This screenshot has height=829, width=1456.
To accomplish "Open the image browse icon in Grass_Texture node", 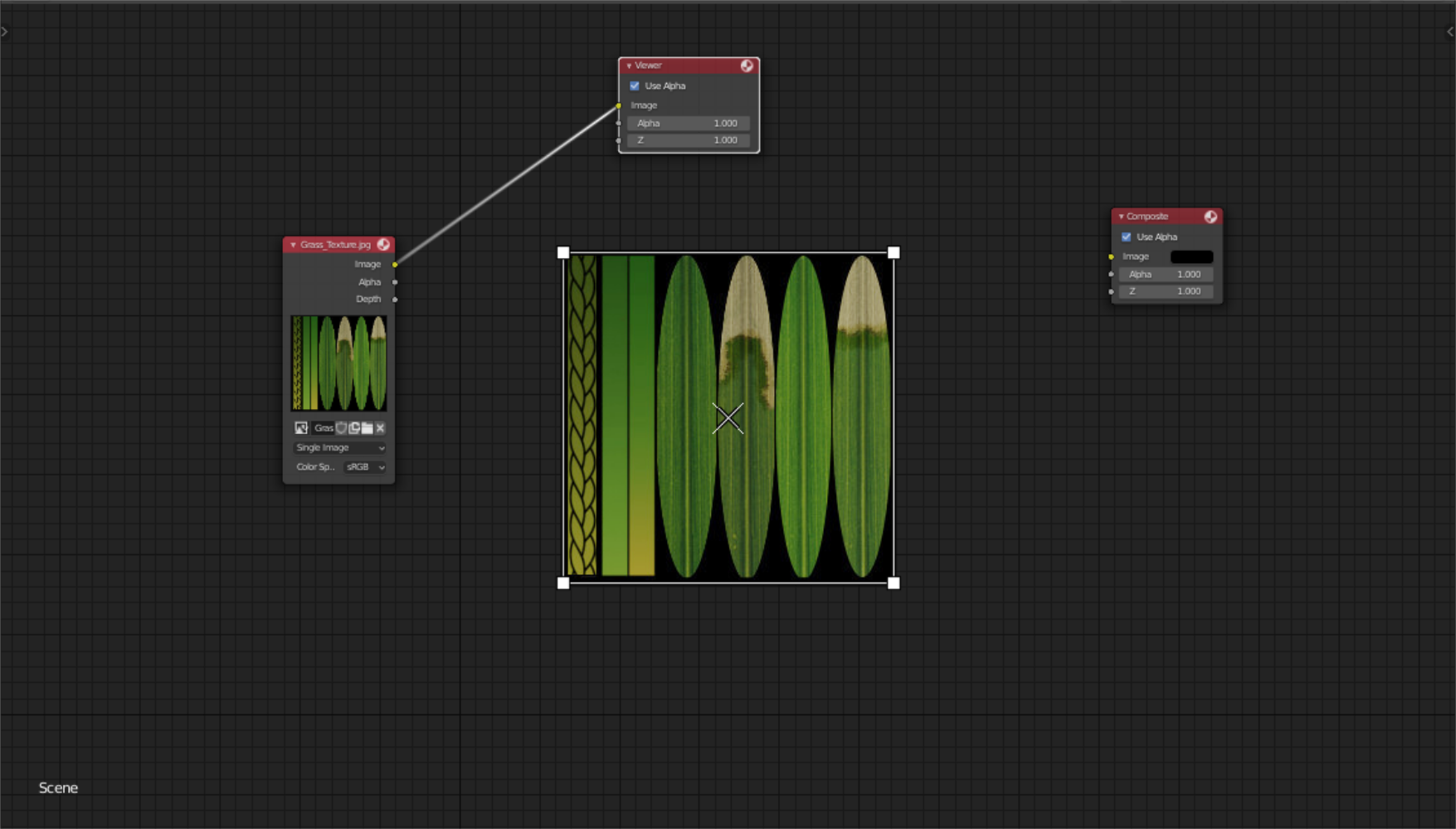I will [x=301, y=428].
